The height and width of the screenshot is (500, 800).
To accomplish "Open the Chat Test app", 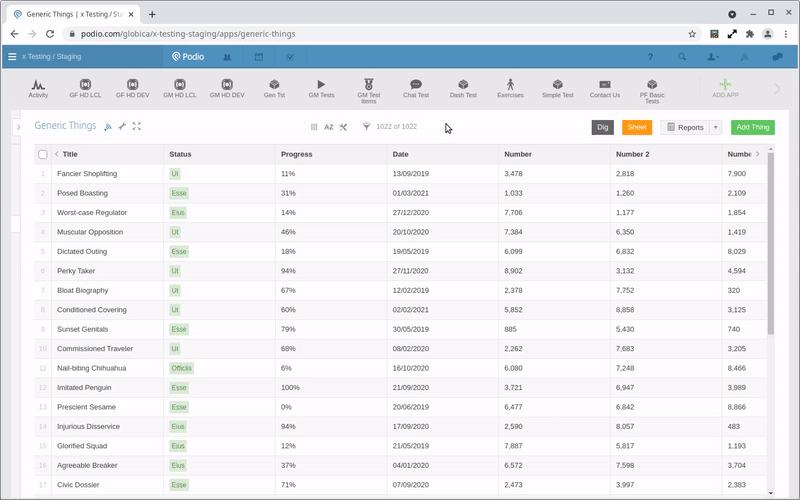I will 415,88.
